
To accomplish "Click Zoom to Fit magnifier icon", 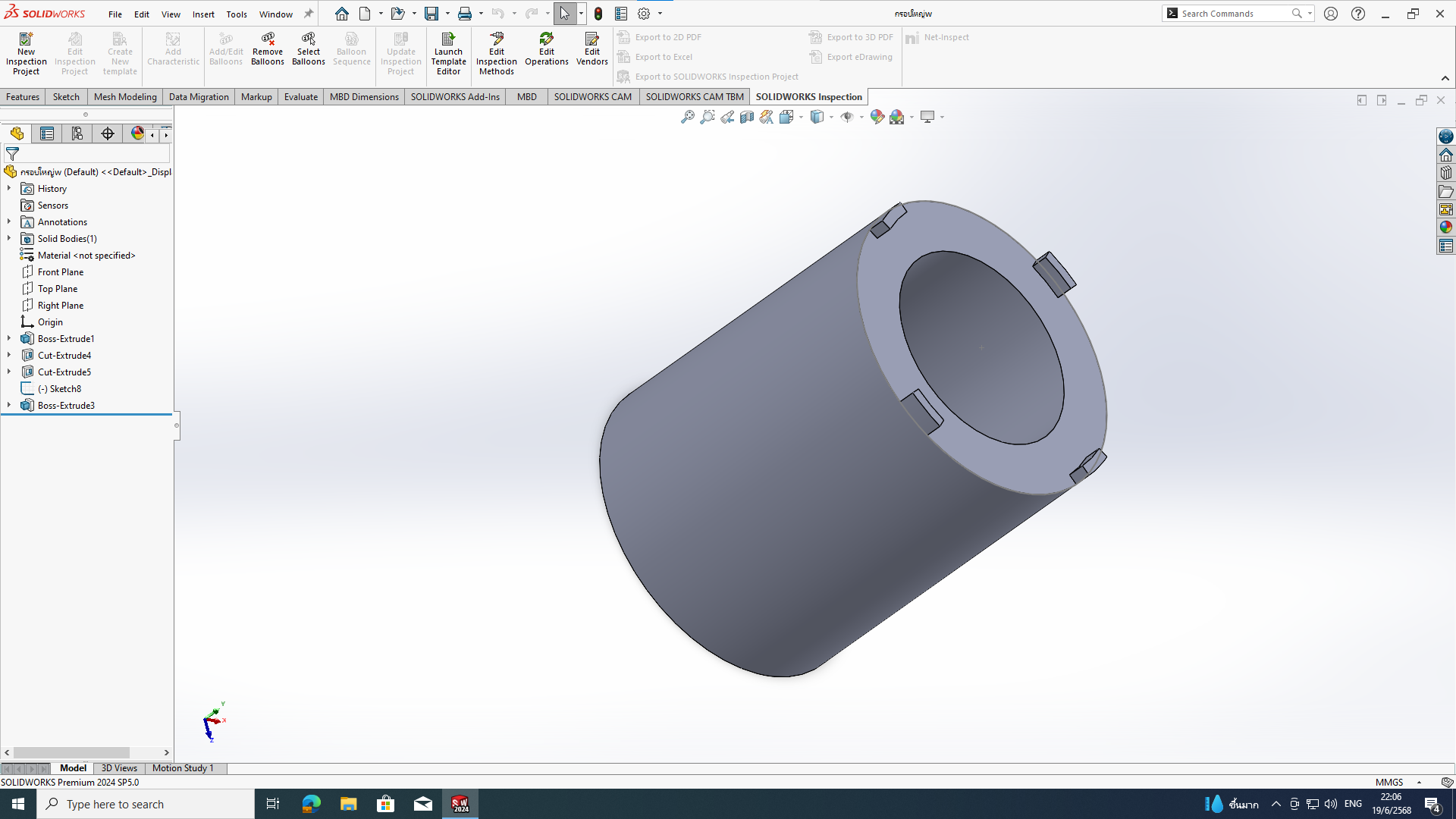I will [687, 117].
